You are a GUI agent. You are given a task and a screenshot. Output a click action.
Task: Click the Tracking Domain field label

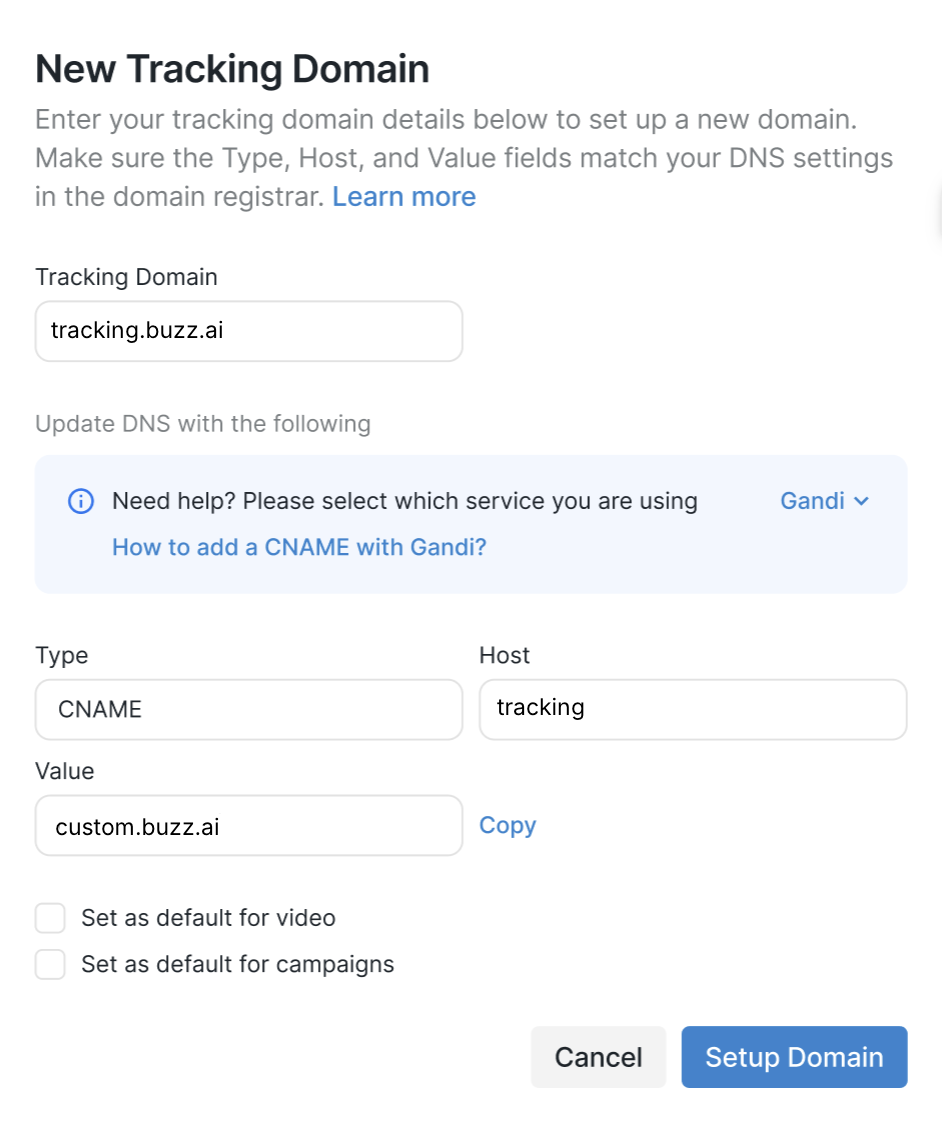click(126, 277)
